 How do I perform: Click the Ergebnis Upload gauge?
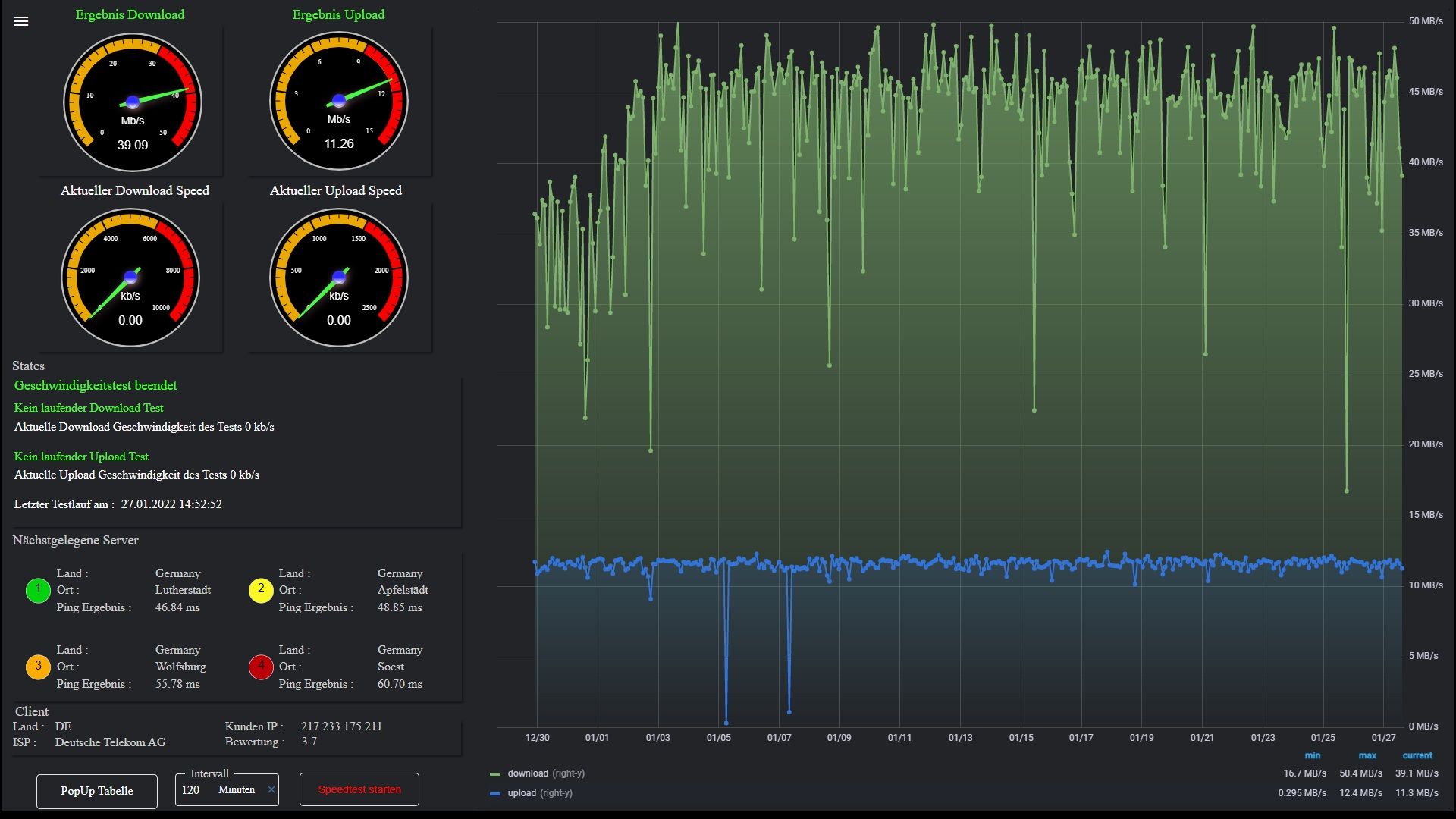click(x=339, y=102)
